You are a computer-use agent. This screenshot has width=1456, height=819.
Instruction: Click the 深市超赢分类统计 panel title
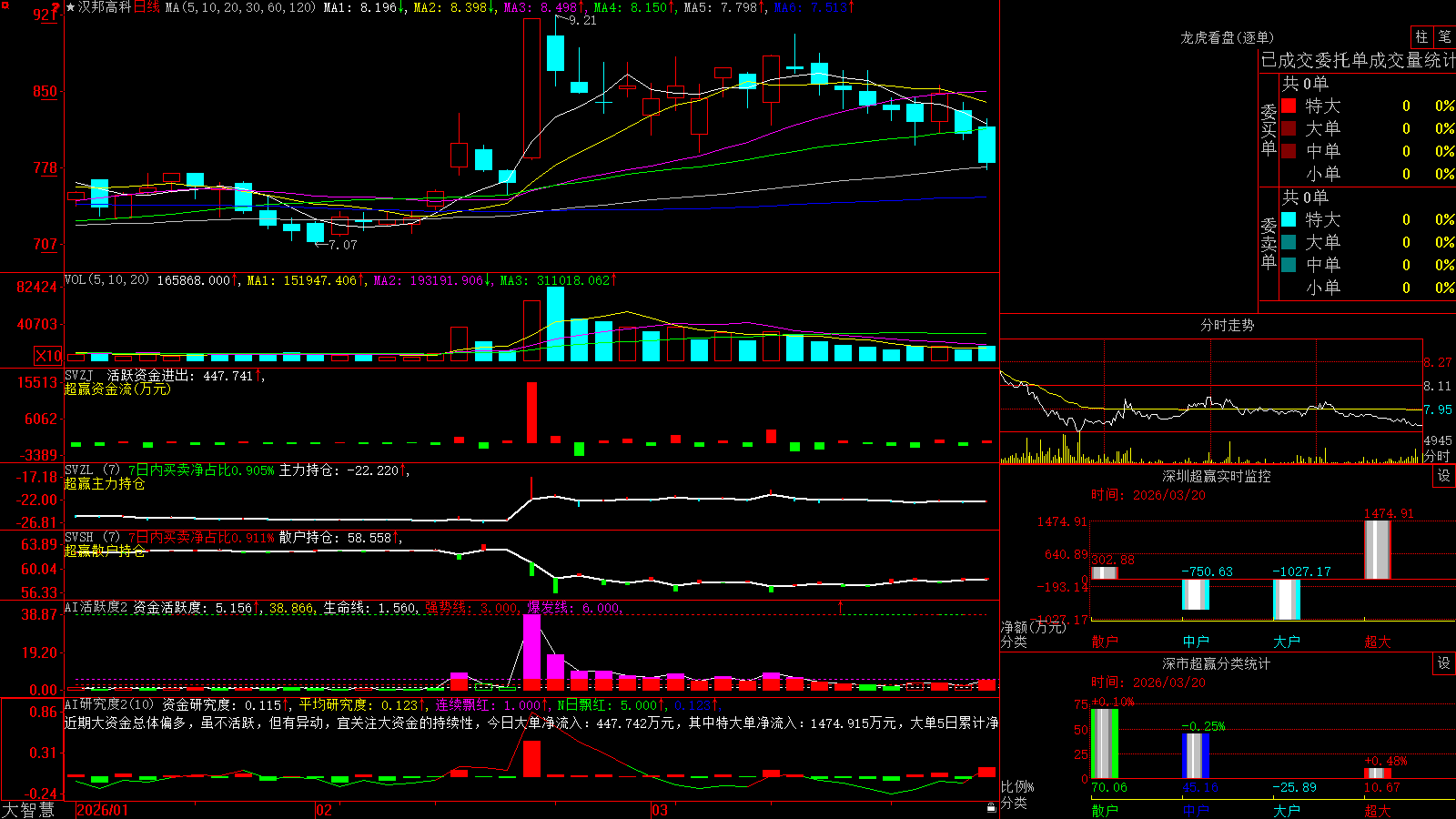coord(1217,663)
